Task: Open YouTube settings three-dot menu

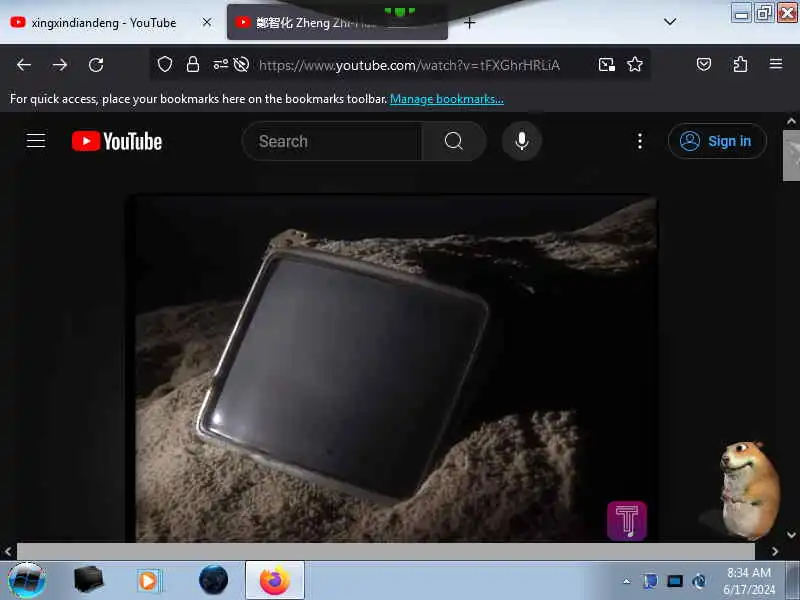Action: click(x=640, y=141)
